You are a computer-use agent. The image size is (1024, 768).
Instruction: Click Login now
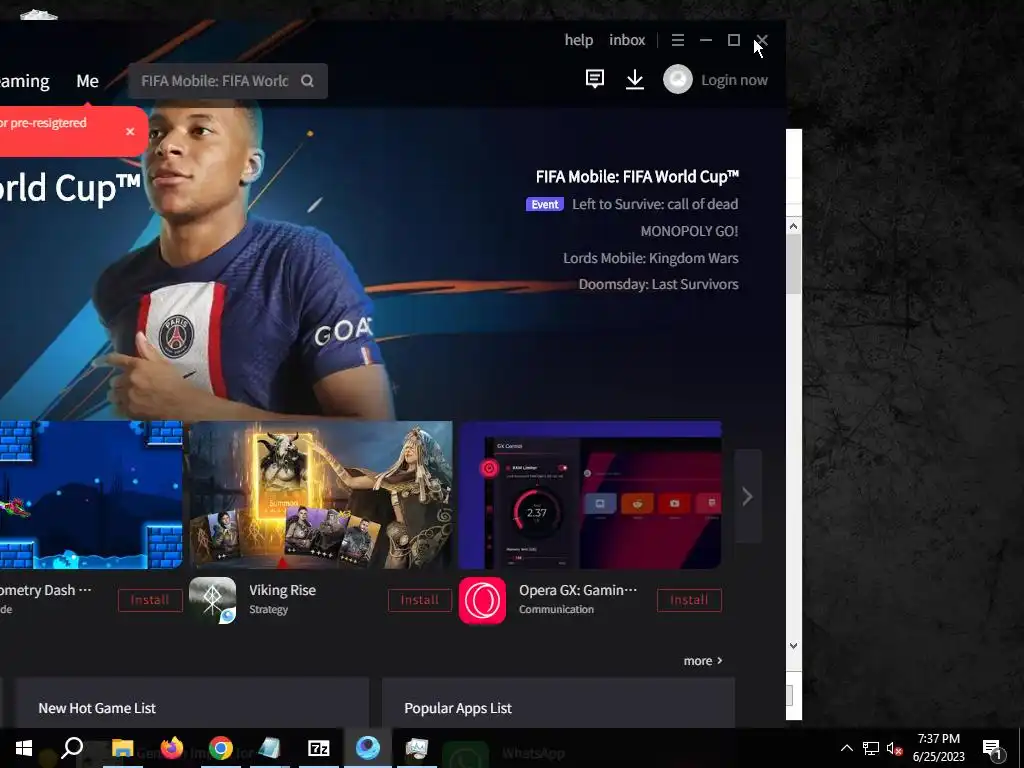[x=734, y=80]
